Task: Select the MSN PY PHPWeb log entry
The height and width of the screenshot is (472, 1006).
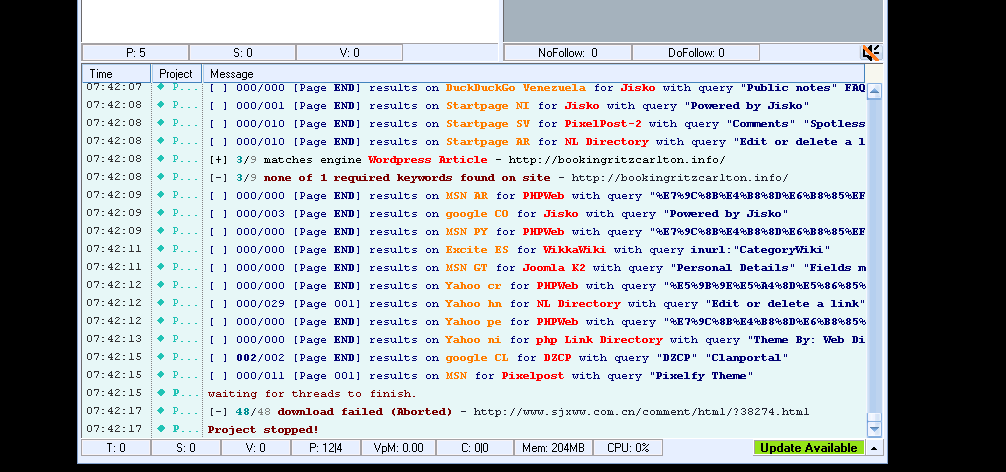Action: [x=537, y=232]
